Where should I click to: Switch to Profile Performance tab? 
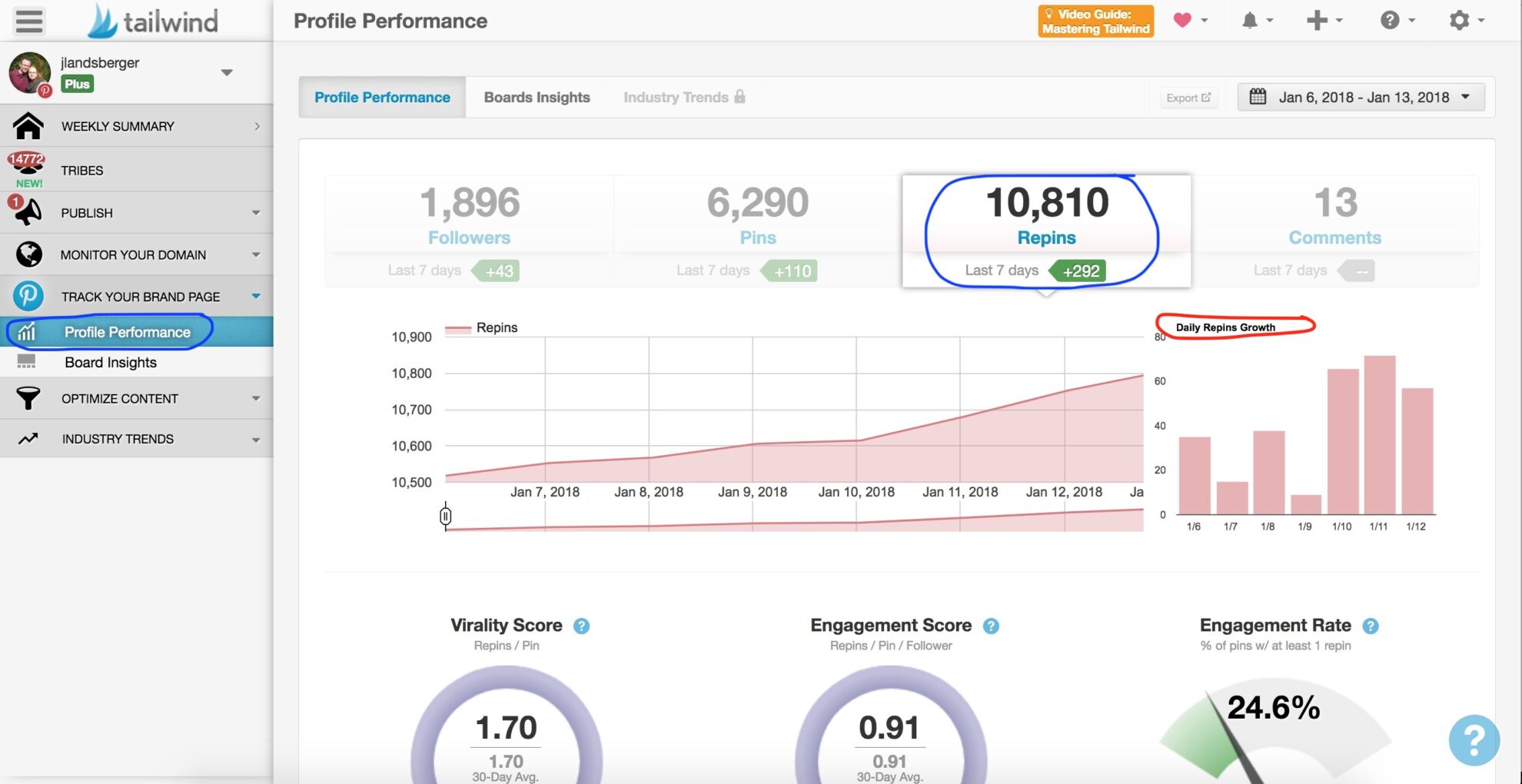click(x=382, y=97)
